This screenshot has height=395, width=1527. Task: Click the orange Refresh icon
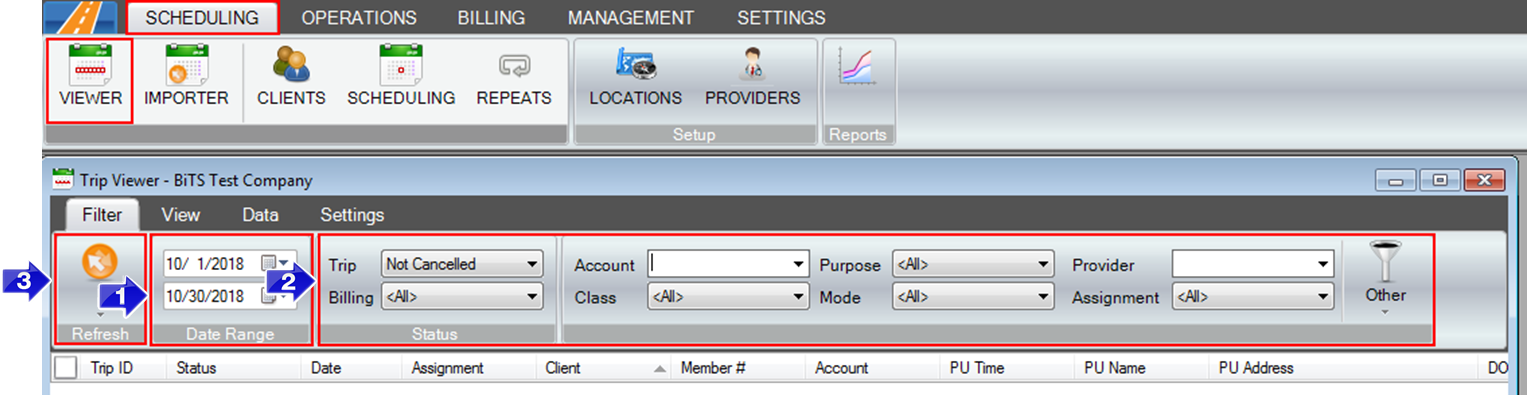pos(100,262)
